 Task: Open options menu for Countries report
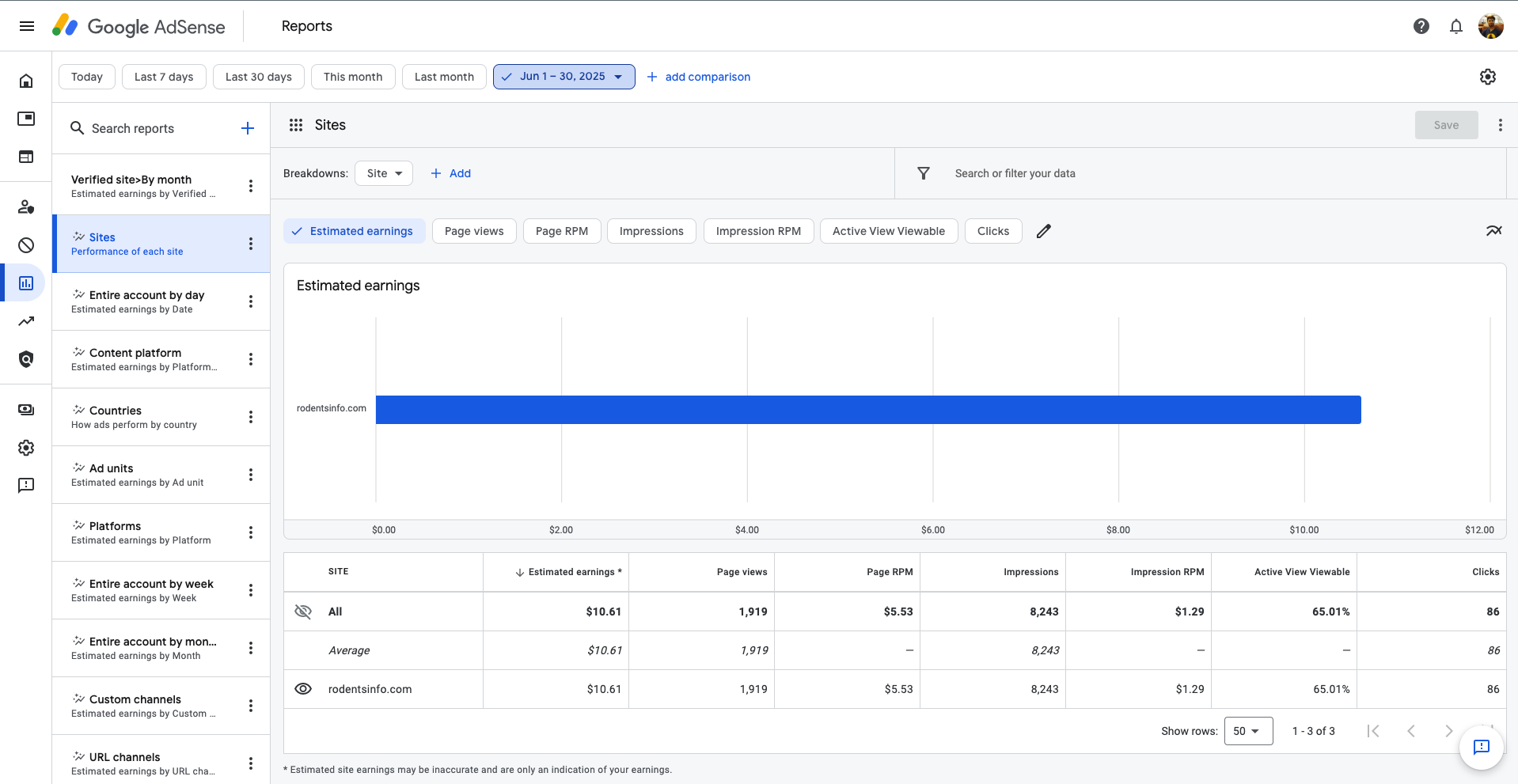pyautogui.click(x=251, y=417)
